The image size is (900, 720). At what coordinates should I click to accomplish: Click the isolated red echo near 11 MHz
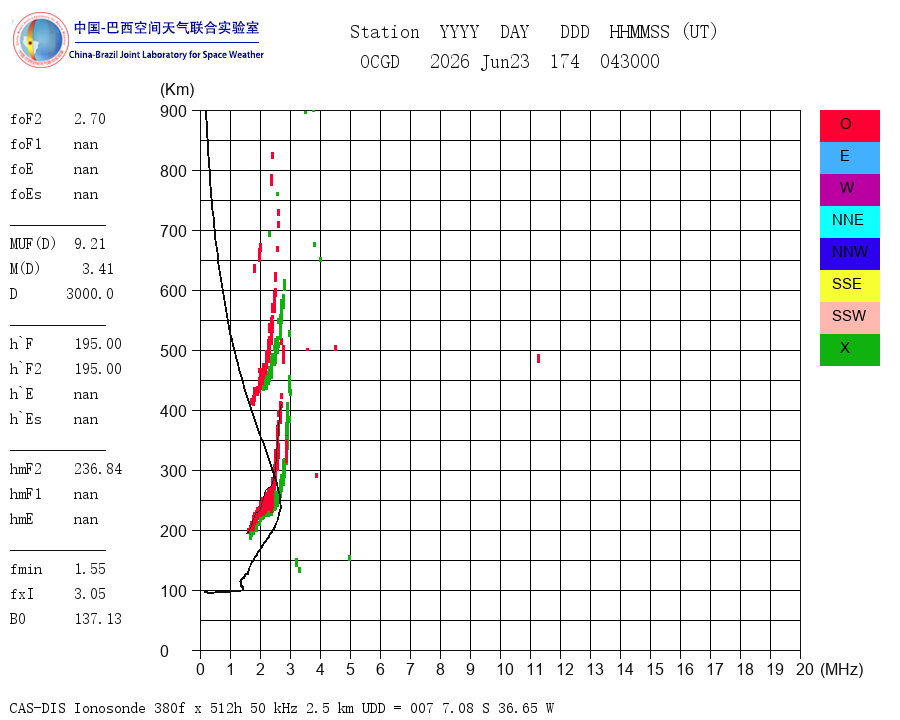538,358
